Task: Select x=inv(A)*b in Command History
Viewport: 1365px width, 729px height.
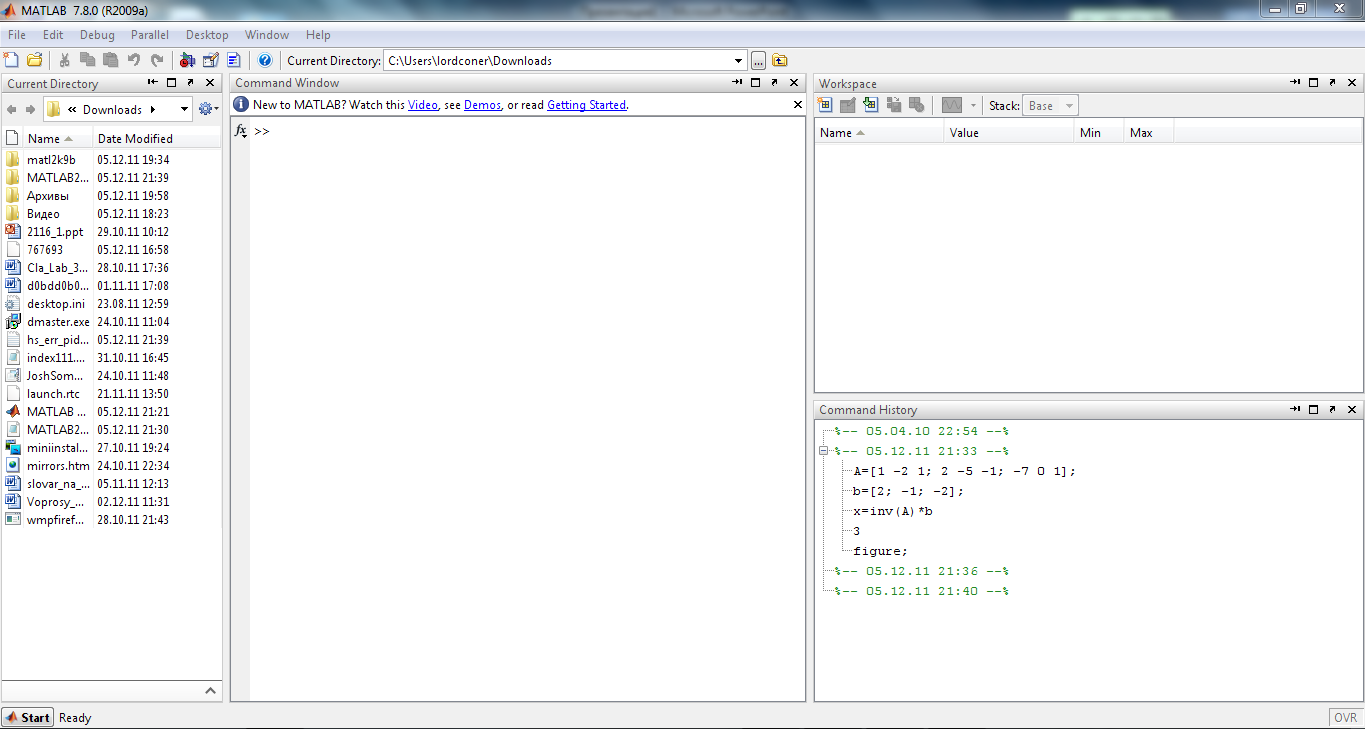Action: click(893, 511)
